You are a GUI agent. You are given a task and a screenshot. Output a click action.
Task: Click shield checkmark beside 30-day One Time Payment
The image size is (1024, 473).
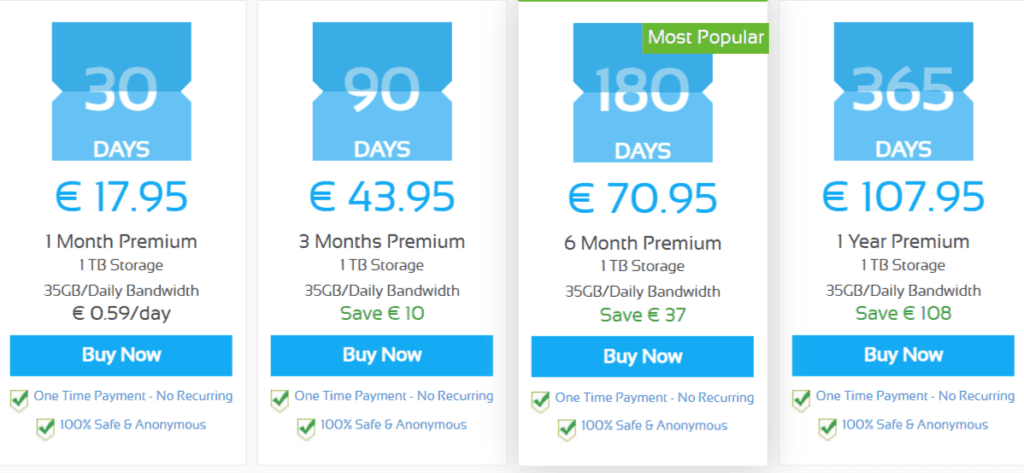(x=19, y=399)
